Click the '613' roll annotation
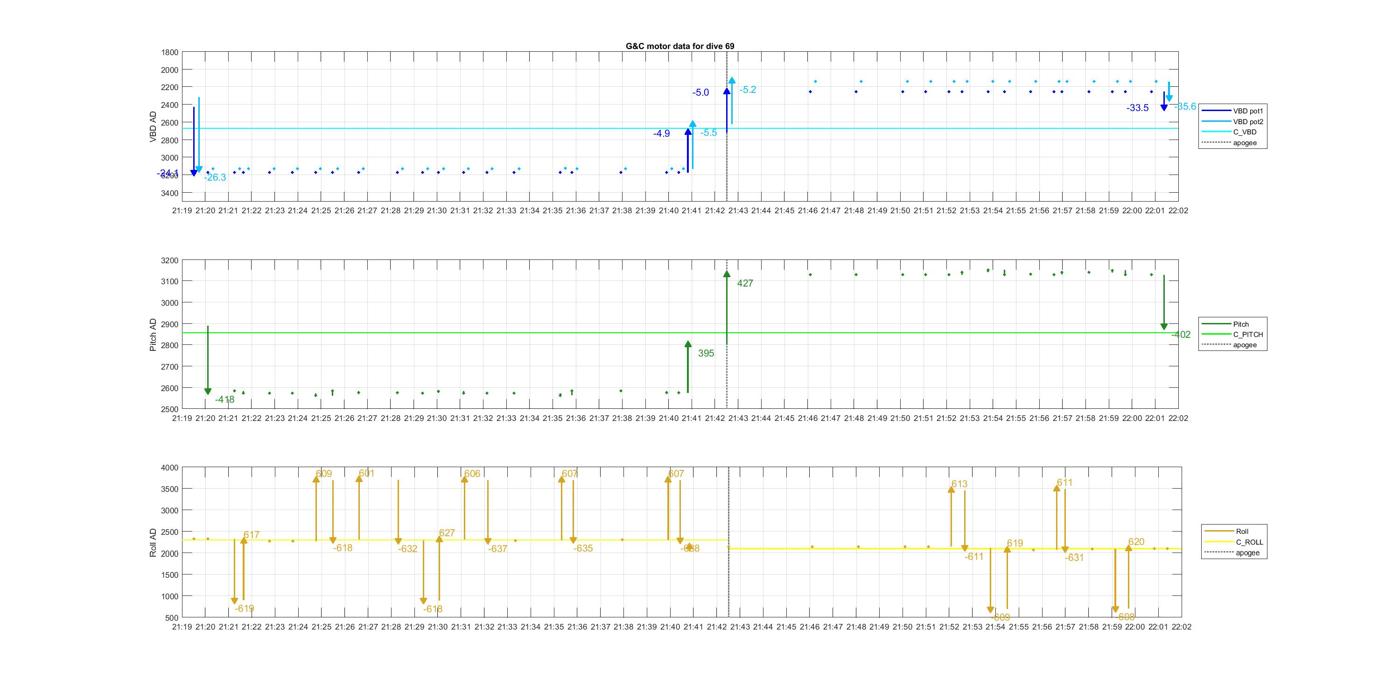 point(959,484)
